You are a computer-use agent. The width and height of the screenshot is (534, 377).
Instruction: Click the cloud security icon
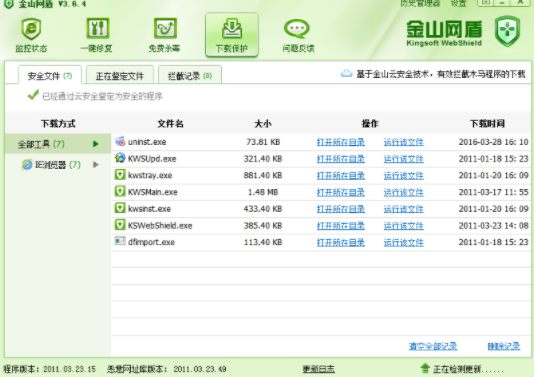tap(346, 74)
